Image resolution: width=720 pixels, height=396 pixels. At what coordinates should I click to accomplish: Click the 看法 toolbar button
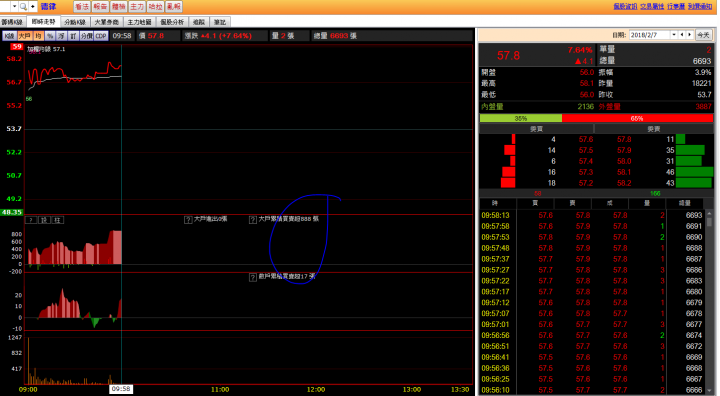click(x=82, y=6)
